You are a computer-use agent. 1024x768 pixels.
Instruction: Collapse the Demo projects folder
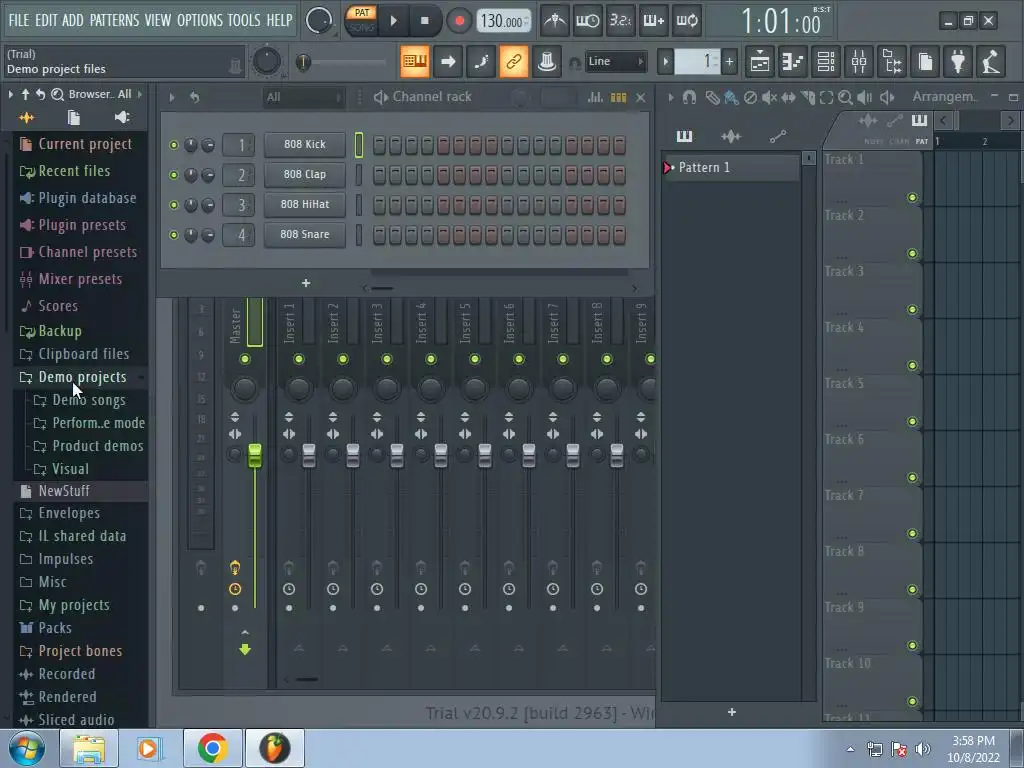point(82,377)
